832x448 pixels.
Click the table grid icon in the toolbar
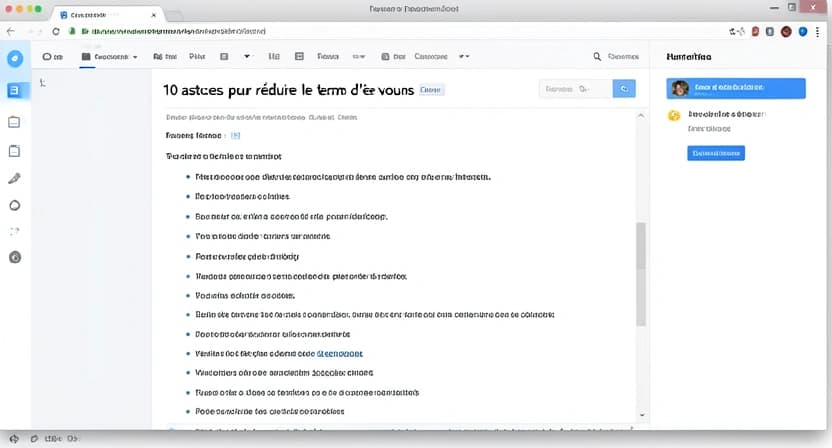point(299,56)
